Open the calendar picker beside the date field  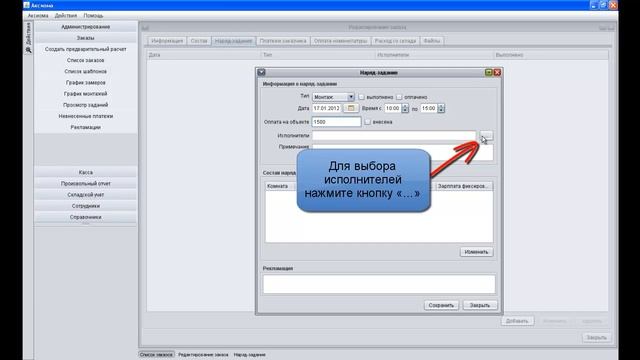[351, 108]
